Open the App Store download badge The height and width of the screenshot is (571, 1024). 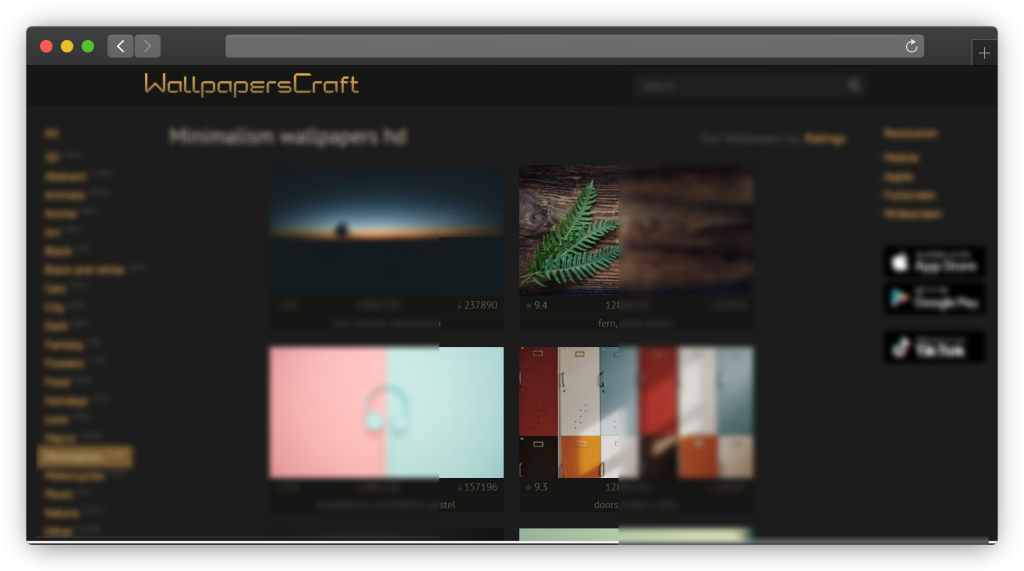point(934,262)
